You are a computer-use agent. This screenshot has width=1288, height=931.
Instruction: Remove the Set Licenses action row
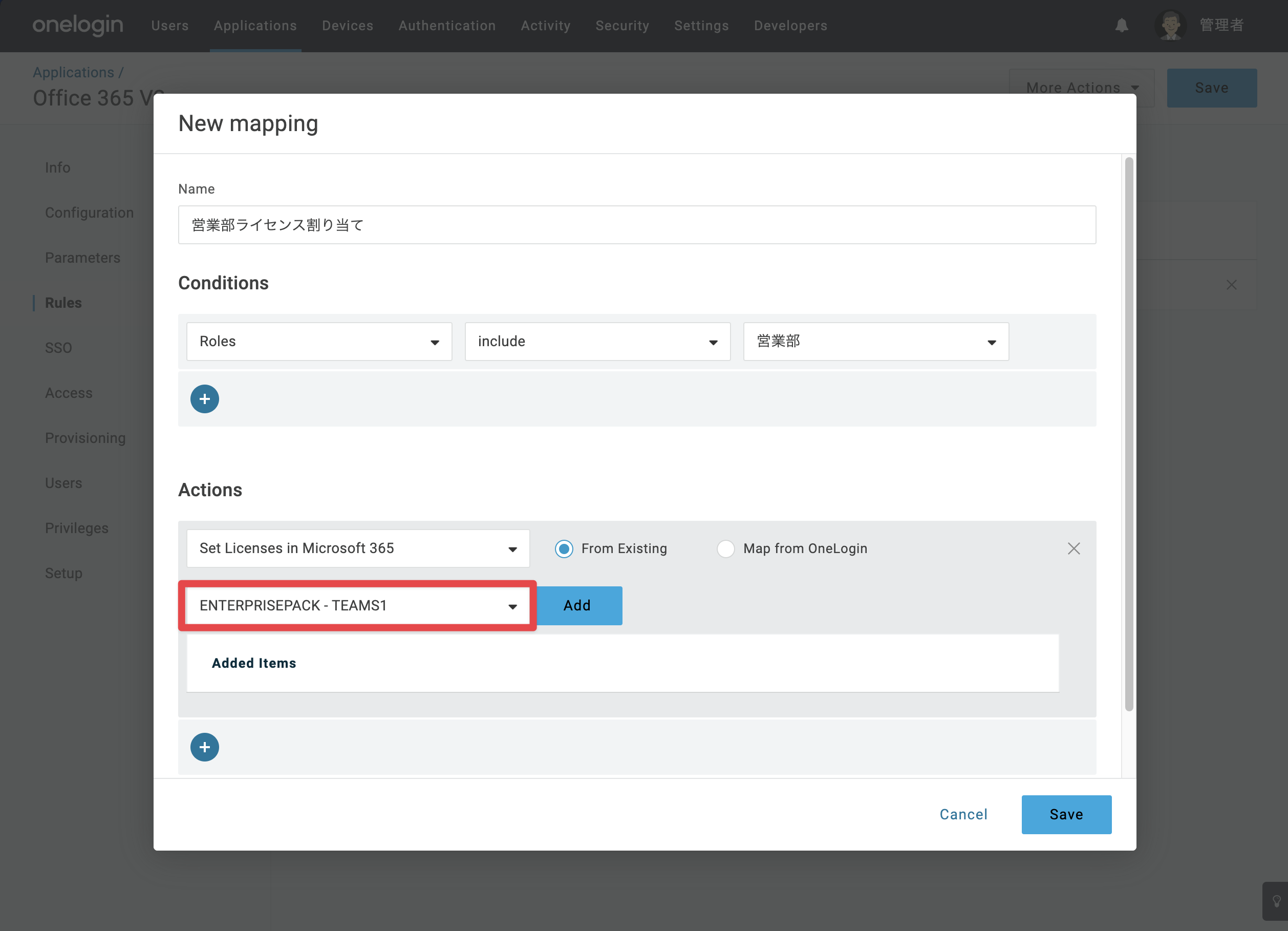1074,548
